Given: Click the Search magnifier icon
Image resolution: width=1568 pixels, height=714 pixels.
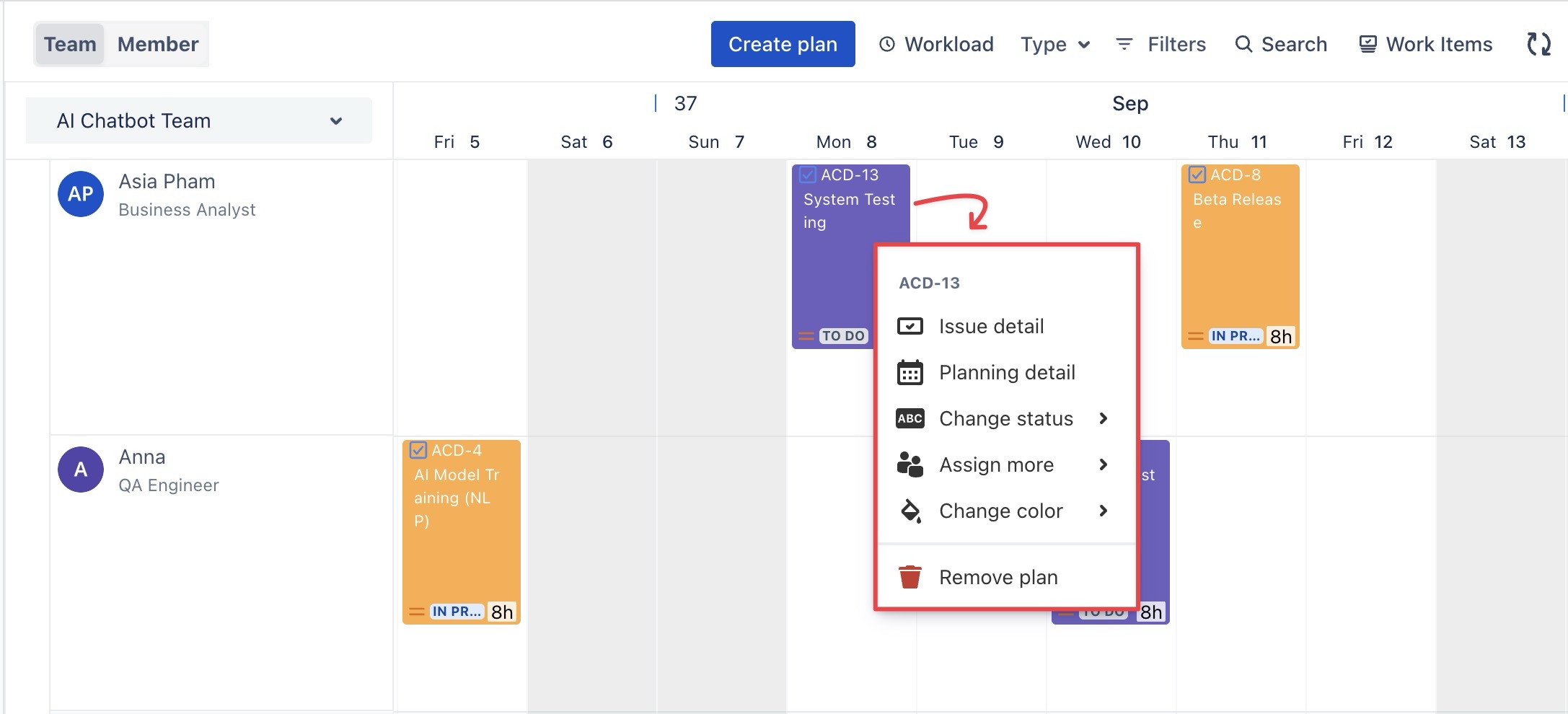Looking at the screenshot, I should pyautogui.click(x=1243, y=45).
